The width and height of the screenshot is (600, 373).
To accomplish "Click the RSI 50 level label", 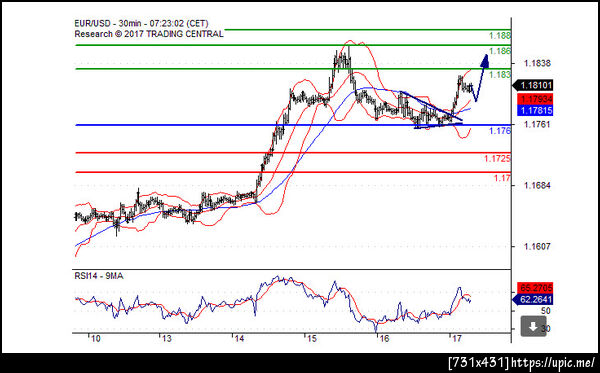I will coord(545,311).
